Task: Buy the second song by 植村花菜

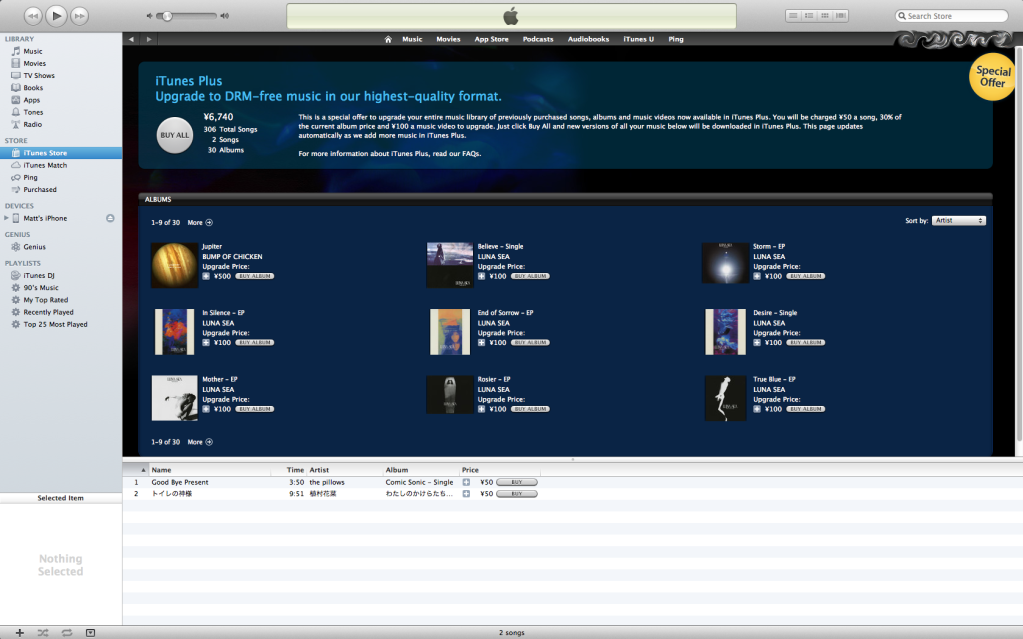Action: [517, 494]
